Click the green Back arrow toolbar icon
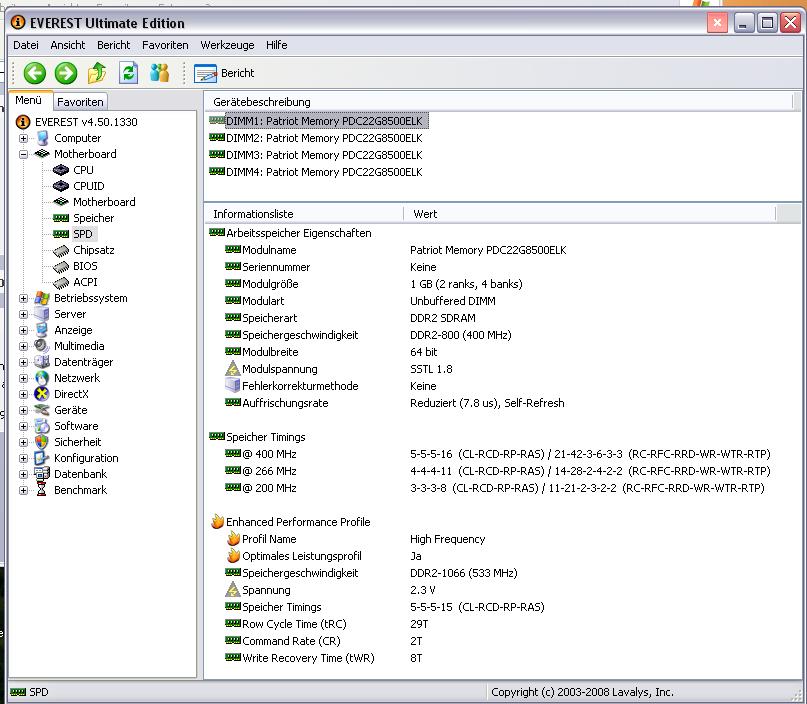 click(34, 73)
